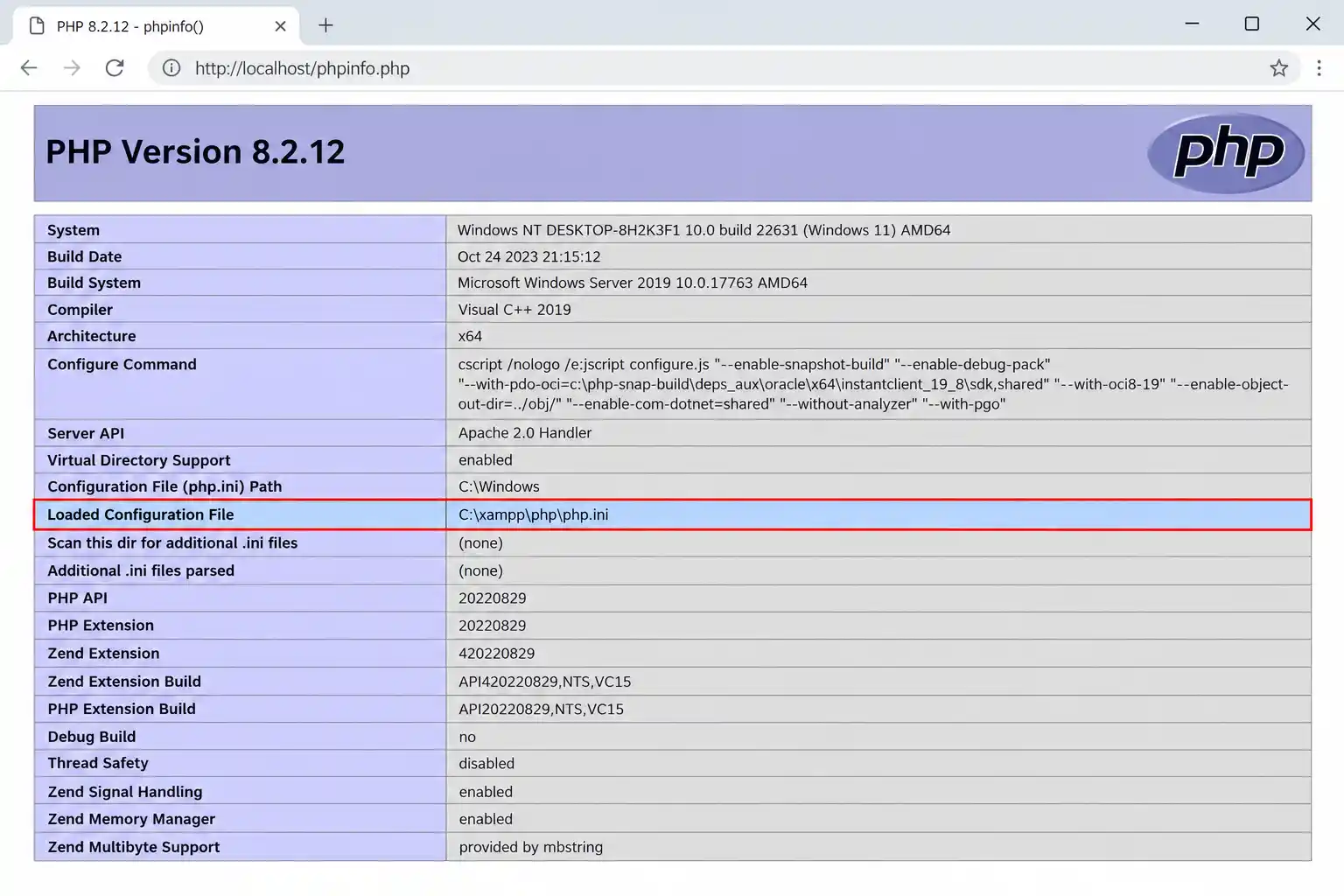Click the cscript configure command value
The height and width of the screenshot is (896, 1344).
[873, 384]
